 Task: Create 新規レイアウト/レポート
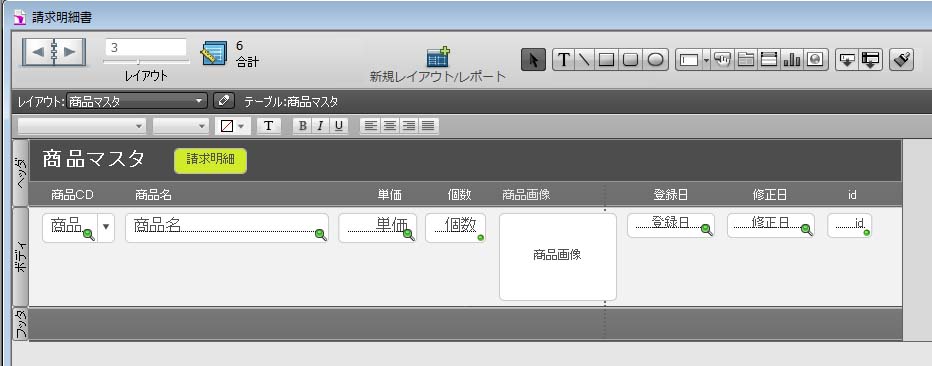438,64
